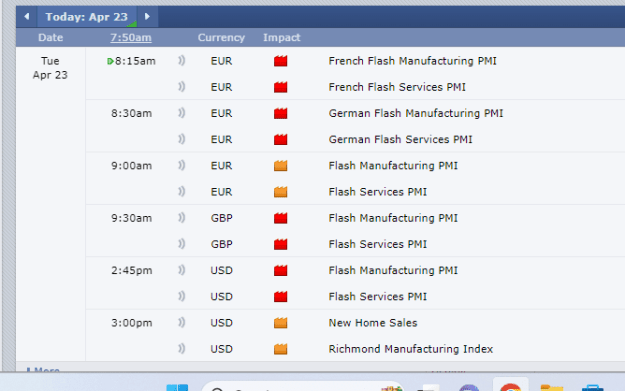Select the Today: Apr 23 tab
Image resolution: width=625 pixels, height=391 pixels.
86,17
